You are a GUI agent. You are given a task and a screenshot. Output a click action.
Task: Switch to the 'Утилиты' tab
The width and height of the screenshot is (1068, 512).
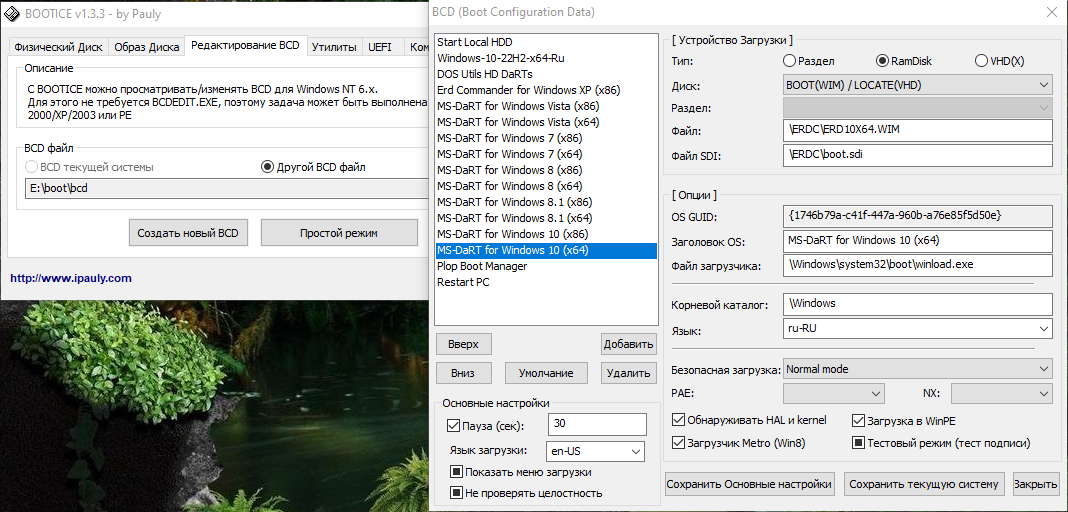click(334, 46)
